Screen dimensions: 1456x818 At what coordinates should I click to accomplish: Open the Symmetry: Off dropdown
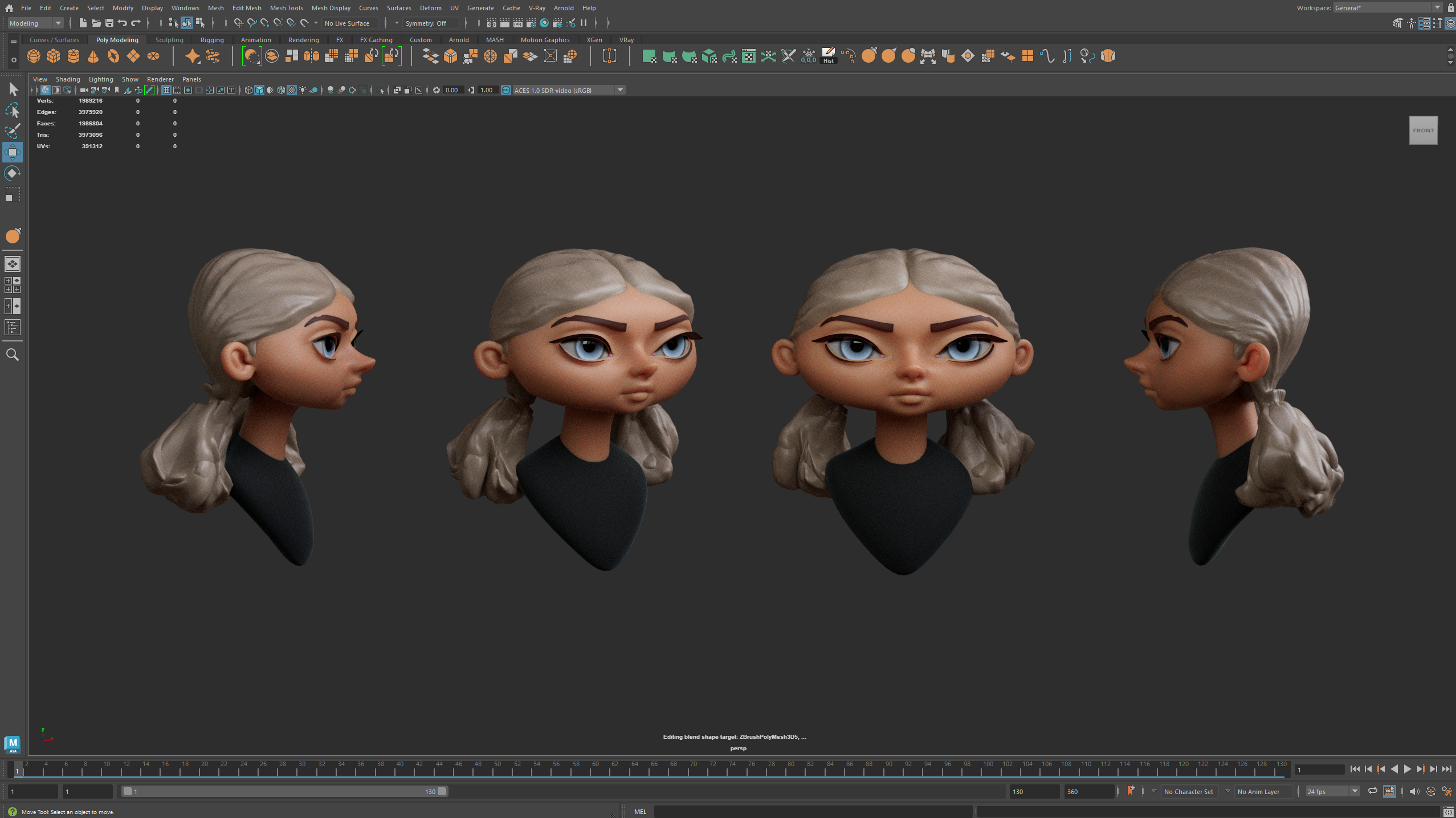click(431, 23)
